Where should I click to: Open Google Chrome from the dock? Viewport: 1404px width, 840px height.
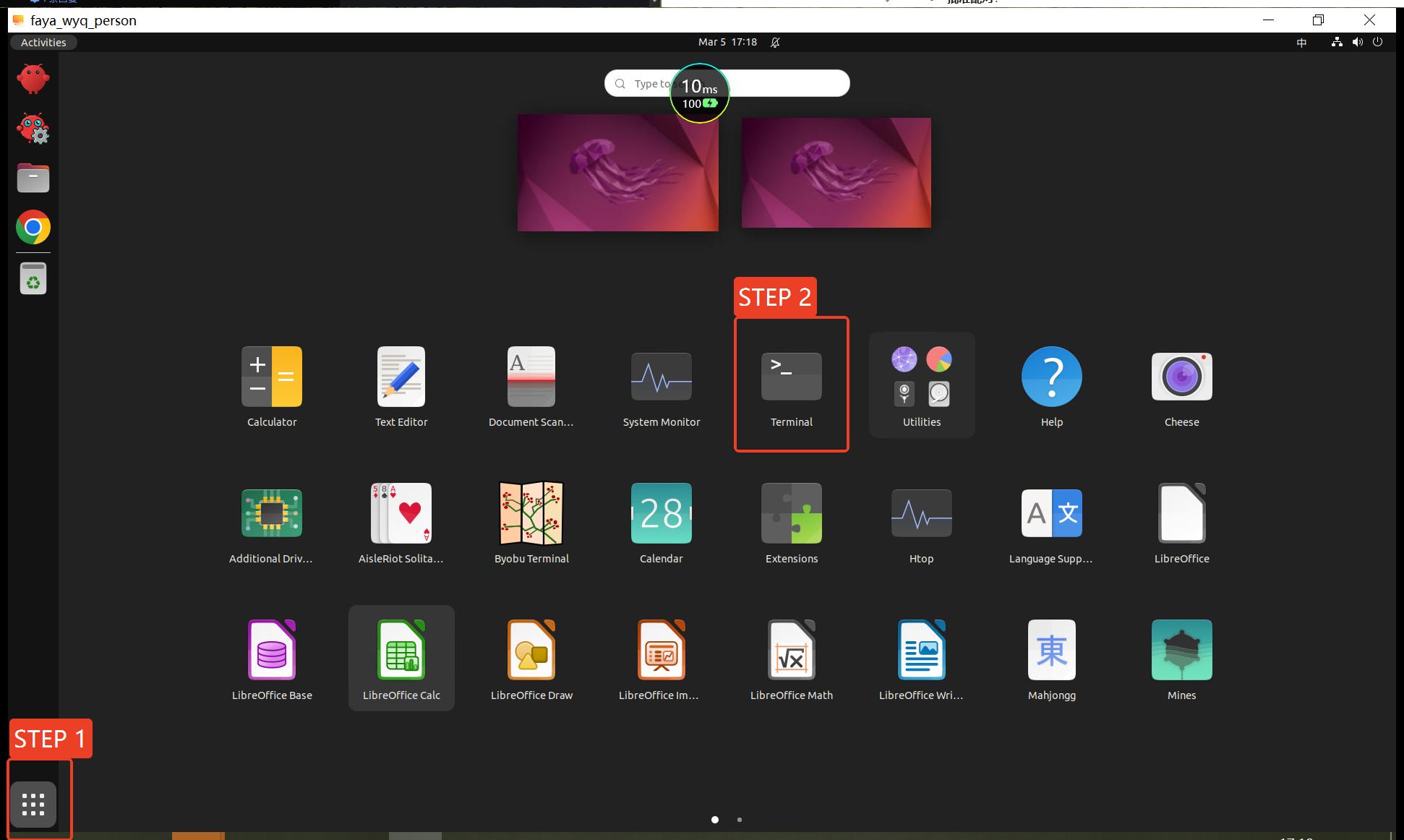[x=33, y=228]
